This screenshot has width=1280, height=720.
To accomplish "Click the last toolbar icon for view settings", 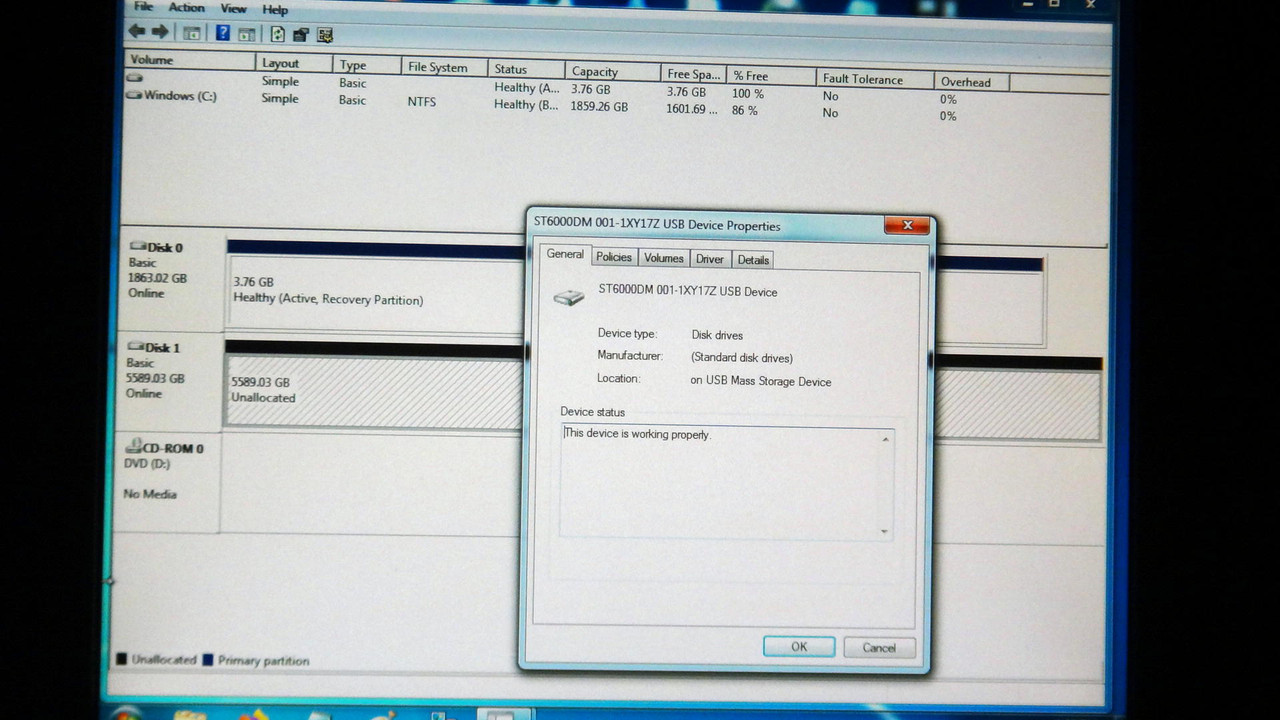I will [325, 35].
